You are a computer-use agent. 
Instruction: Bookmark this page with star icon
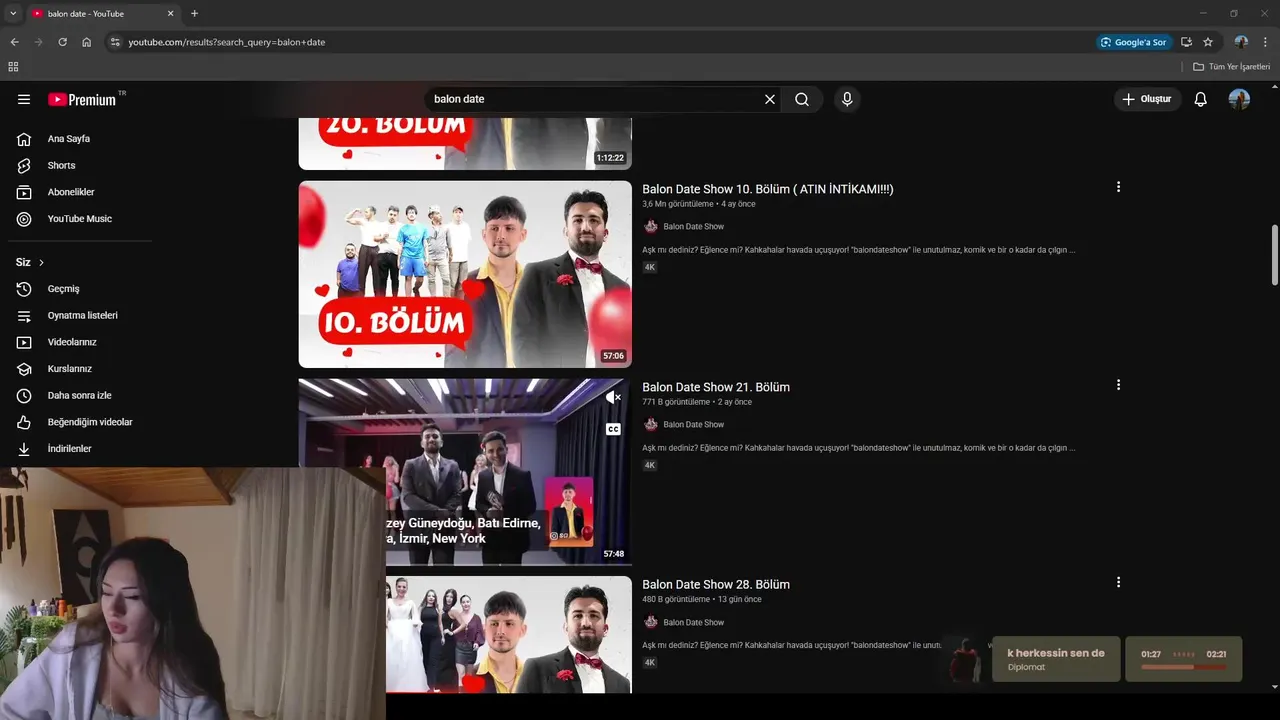pos(1208,42)
